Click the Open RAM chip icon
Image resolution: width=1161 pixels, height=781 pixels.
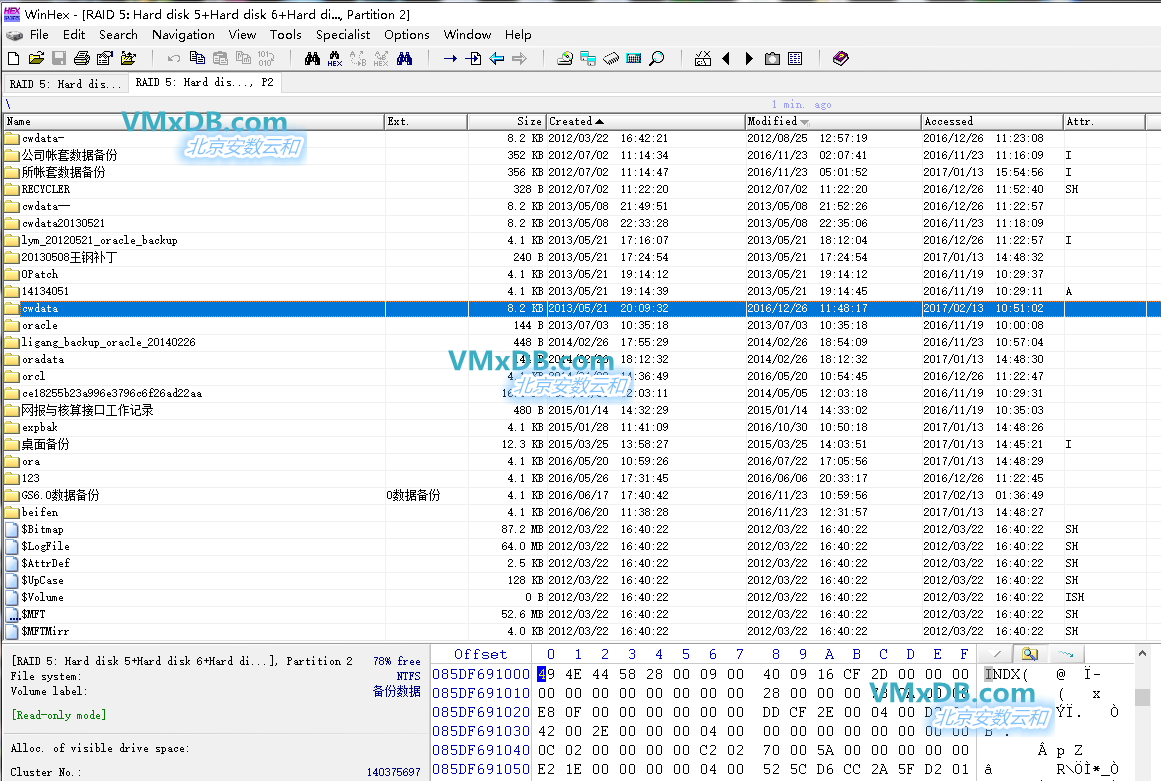pyautogui.click(x=611, y=58)
